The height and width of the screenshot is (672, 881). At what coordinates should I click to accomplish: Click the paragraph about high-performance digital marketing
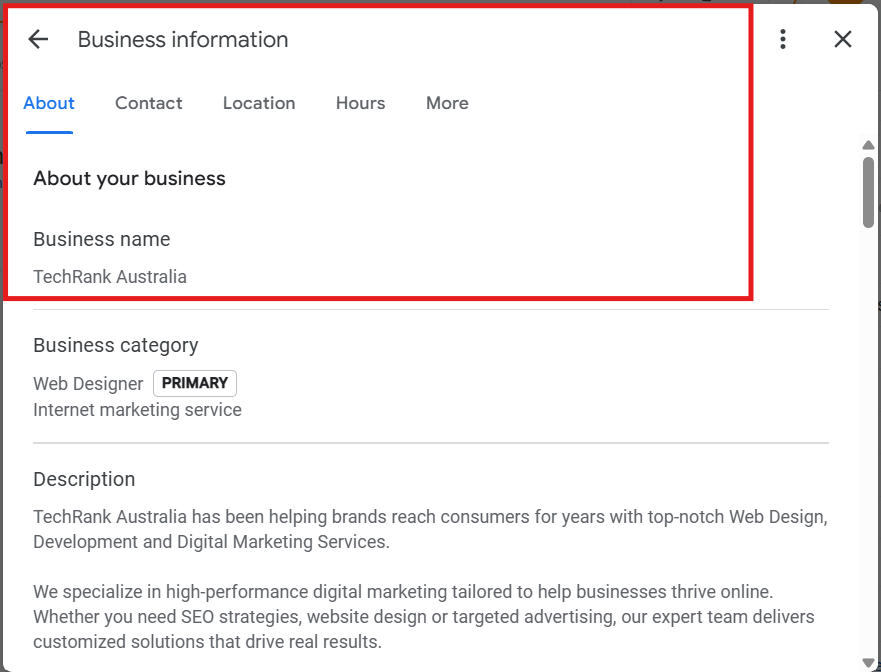[424, 616]
